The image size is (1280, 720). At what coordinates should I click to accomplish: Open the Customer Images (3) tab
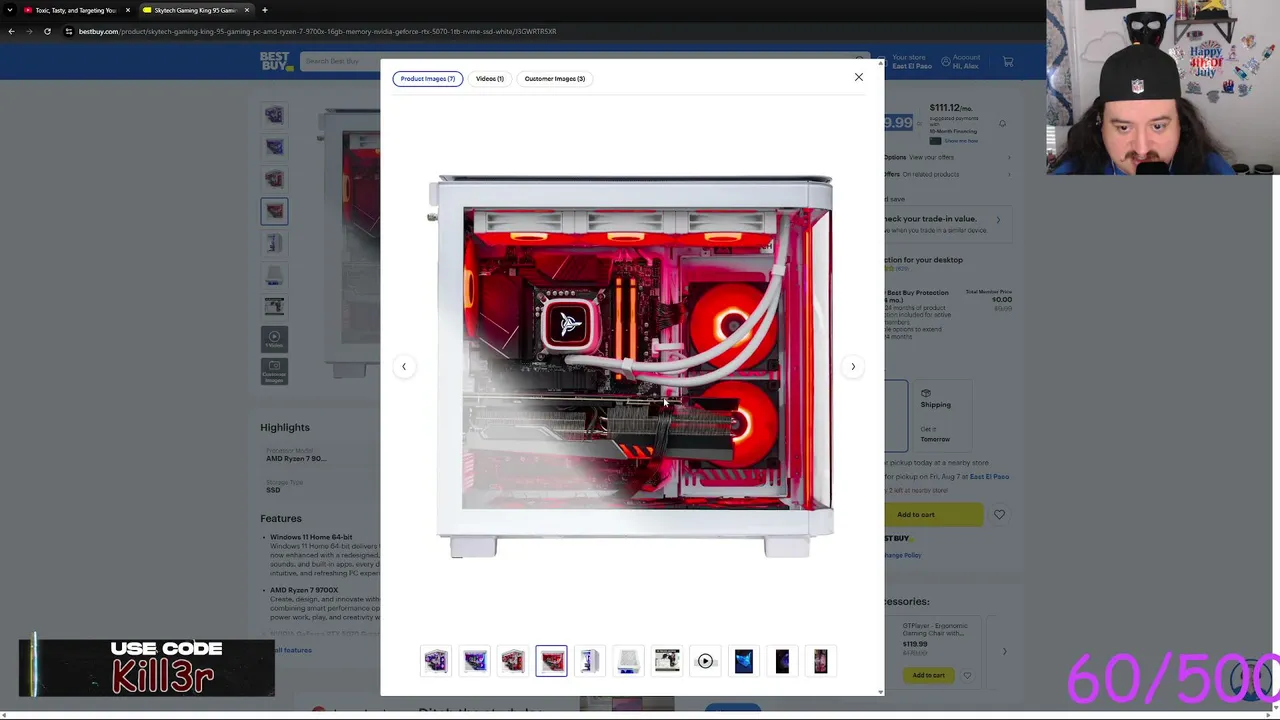pos(555,78)
